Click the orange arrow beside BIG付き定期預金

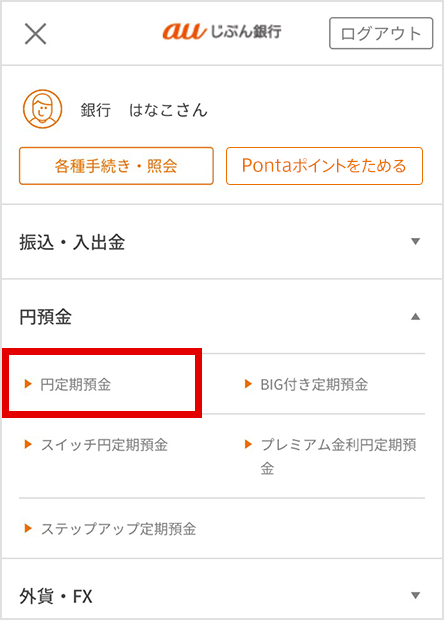click(x=248, y=384)
